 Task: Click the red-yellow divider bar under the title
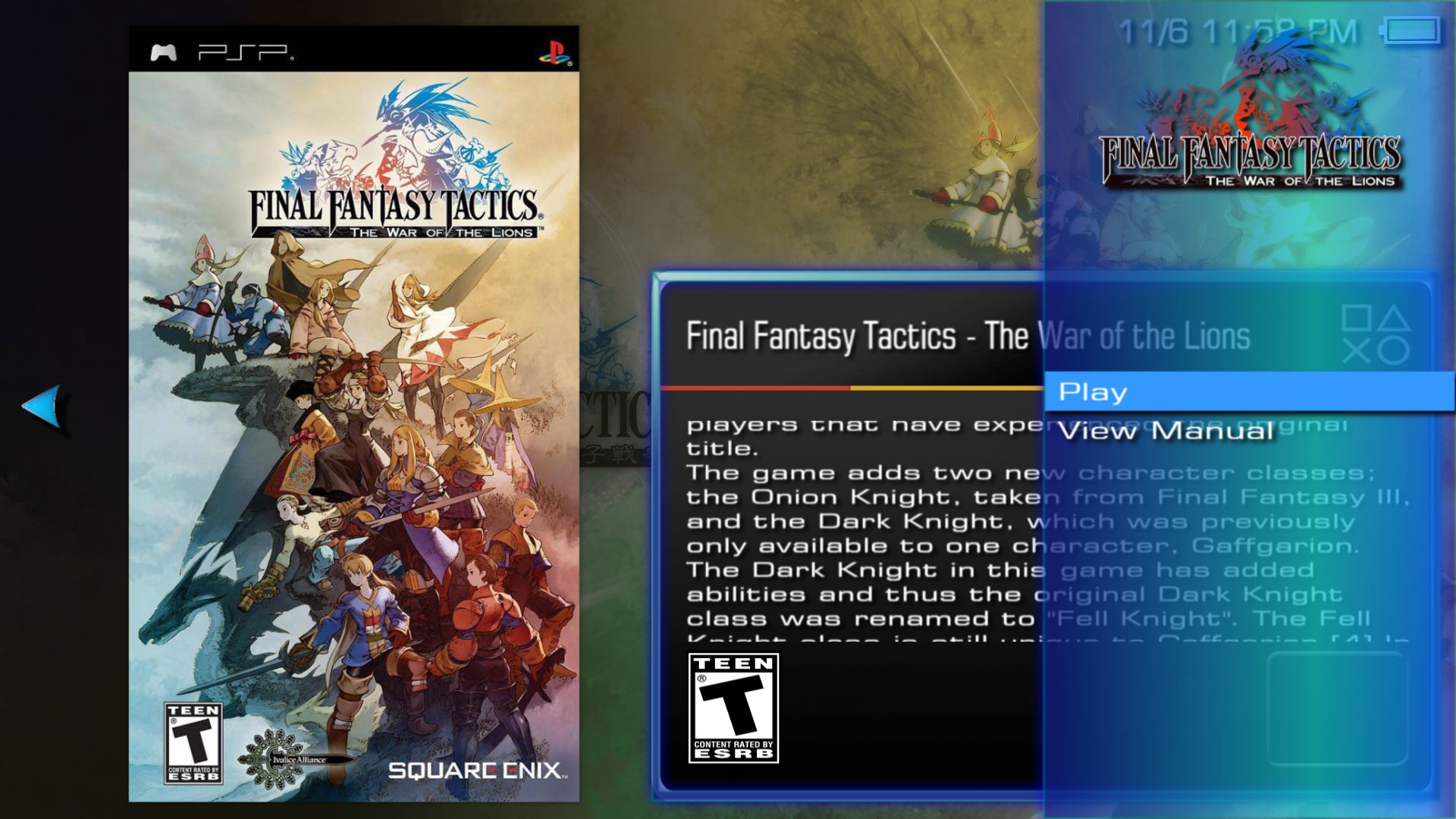click(852, 388)
